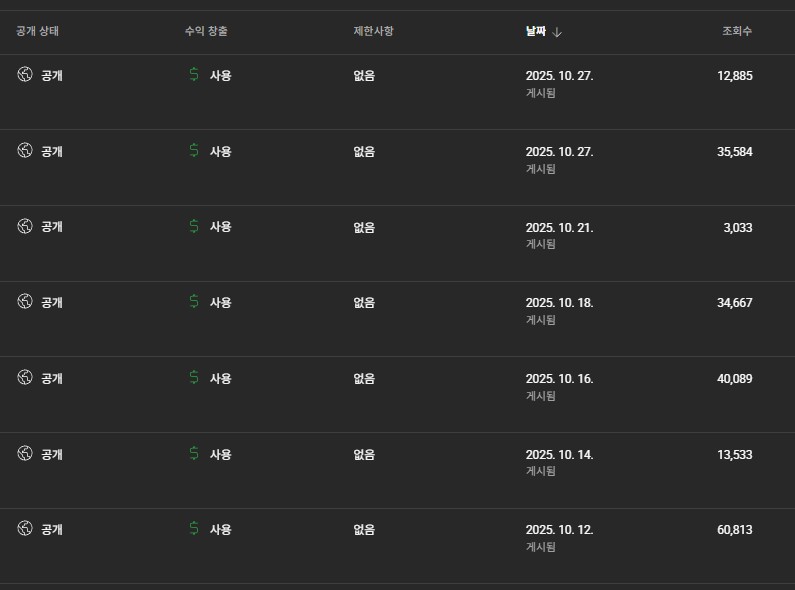Viewport: 795px width, 590px height.
Task: Click 사용 monetization in 12,885 views row
Action: [x=220, y=75]
